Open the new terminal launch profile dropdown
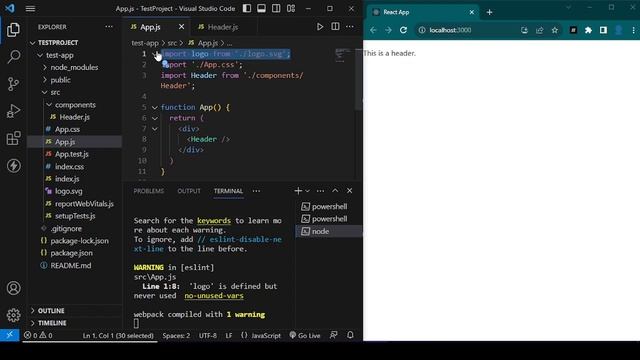The height and width of the screenshot is (360, 640). 307,191
